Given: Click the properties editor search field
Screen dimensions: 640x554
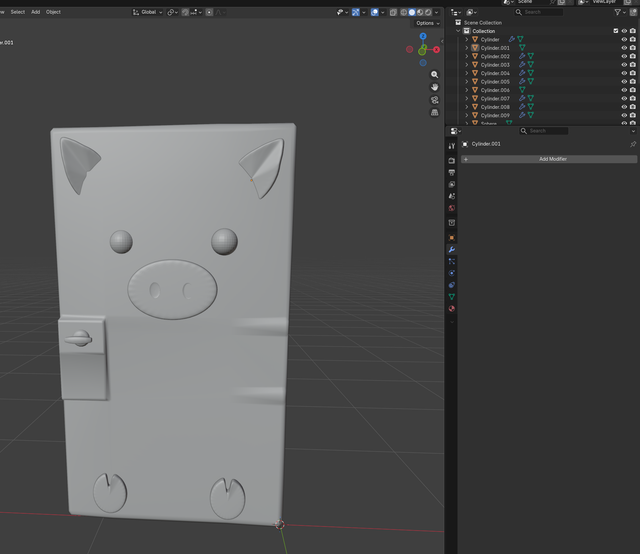Looking at the screenshot, I should [544, 131].
